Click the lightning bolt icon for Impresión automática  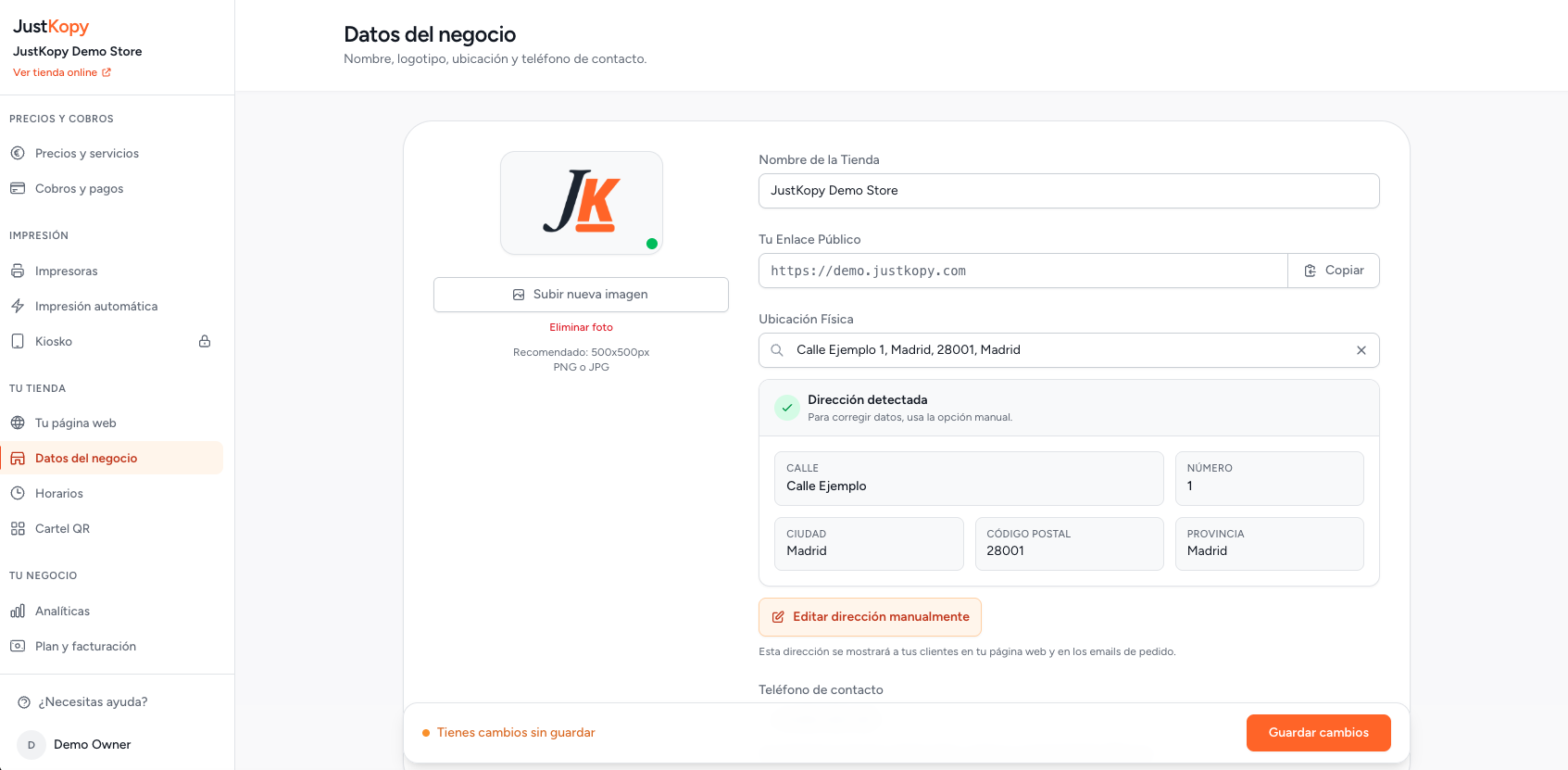click(x=18, y=306)
